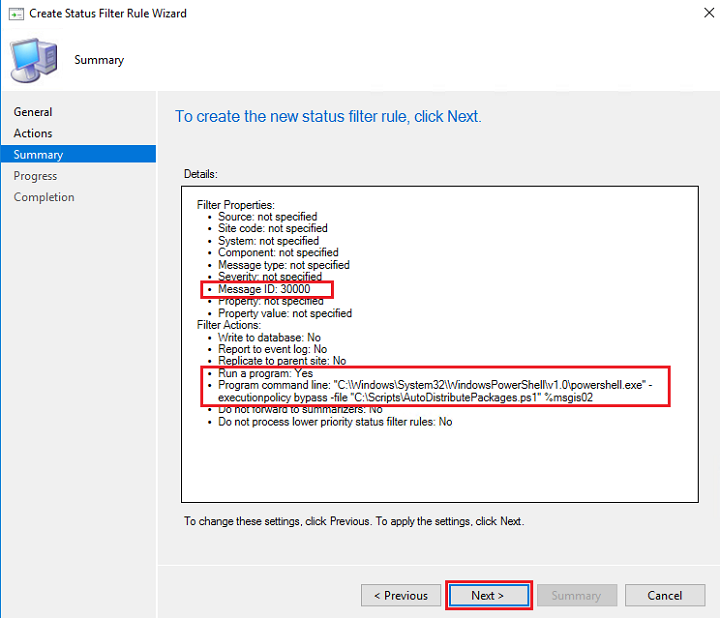Click the Message ID: 30000 line

(x=264, y=289)
